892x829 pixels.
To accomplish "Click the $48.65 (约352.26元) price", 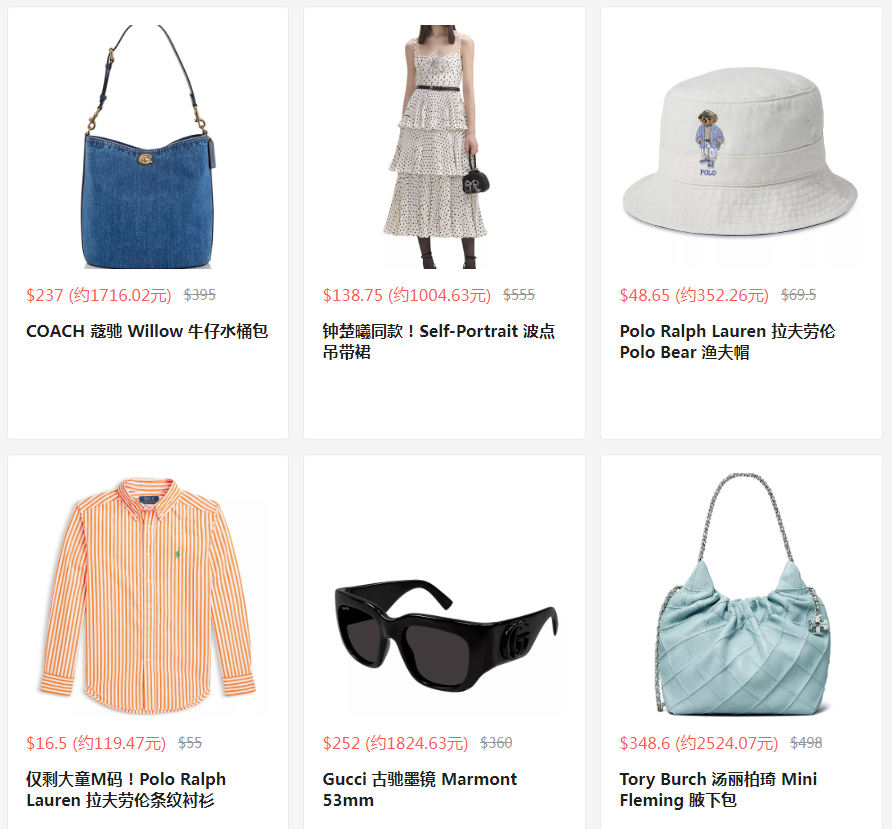I will pyautogui.click(x=694, y=295).
